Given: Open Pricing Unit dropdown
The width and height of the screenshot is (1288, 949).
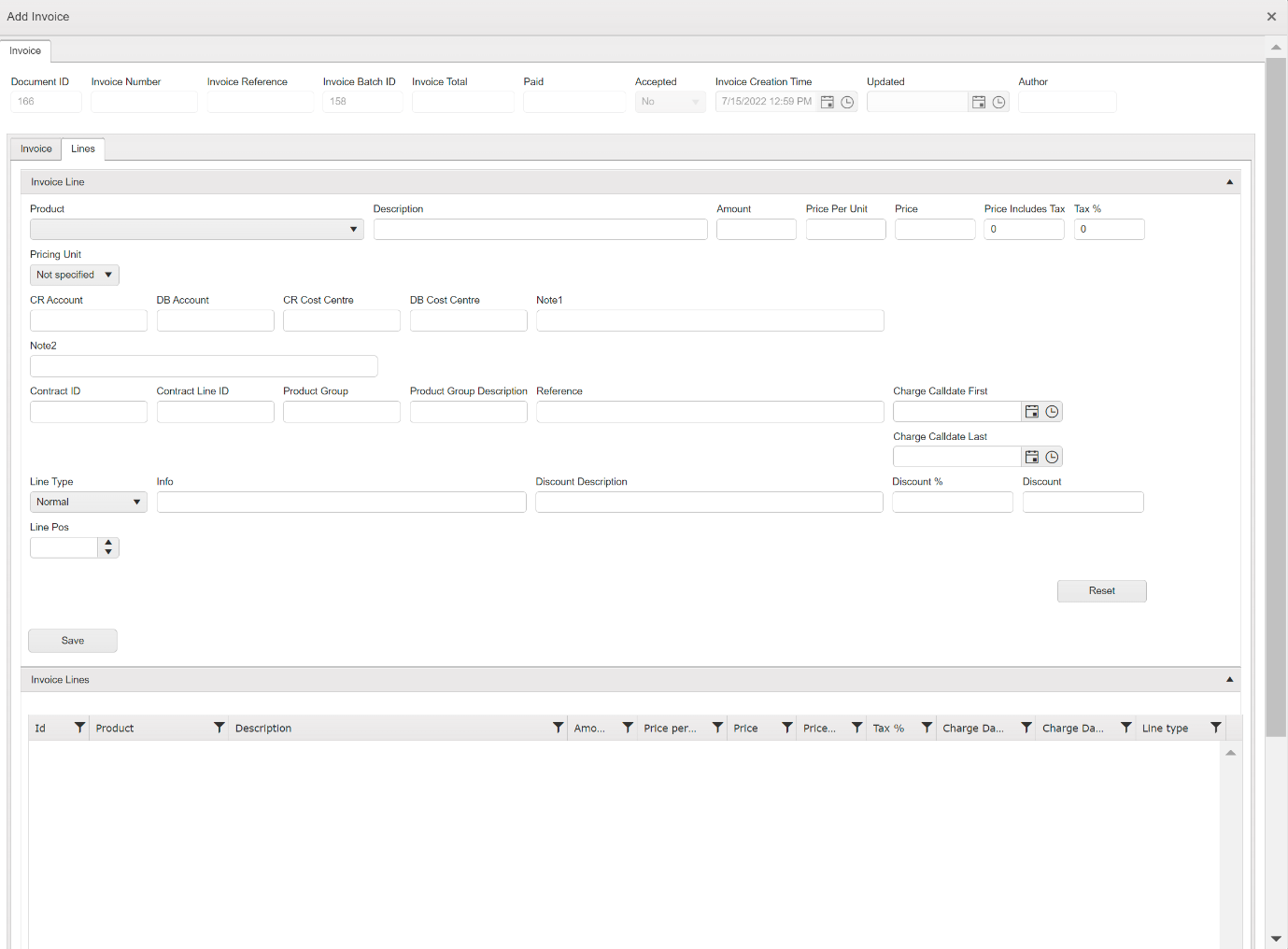Looking at the screenshot, I should click(x=108, y=275).
